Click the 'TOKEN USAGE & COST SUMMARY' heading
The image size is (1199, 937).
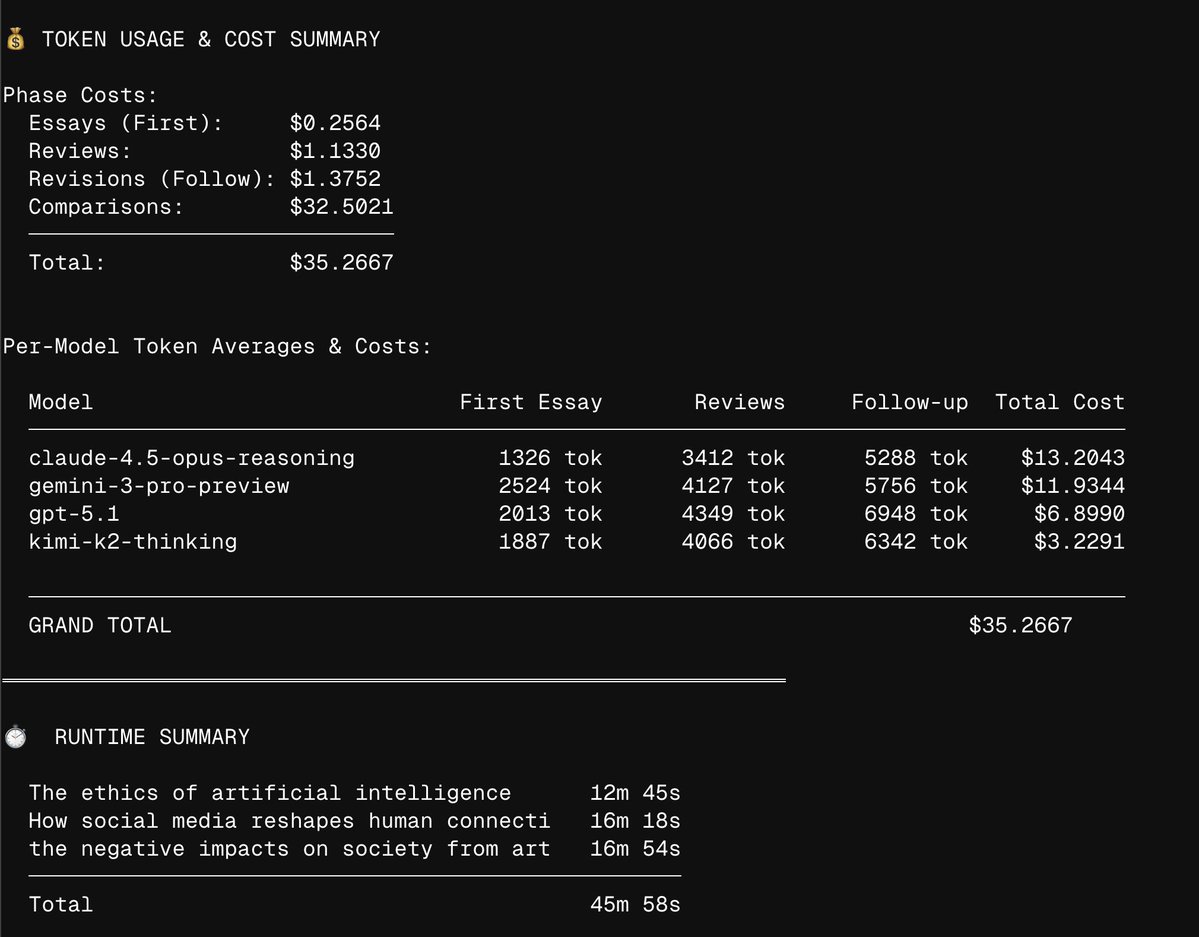(x=211, y=39)
